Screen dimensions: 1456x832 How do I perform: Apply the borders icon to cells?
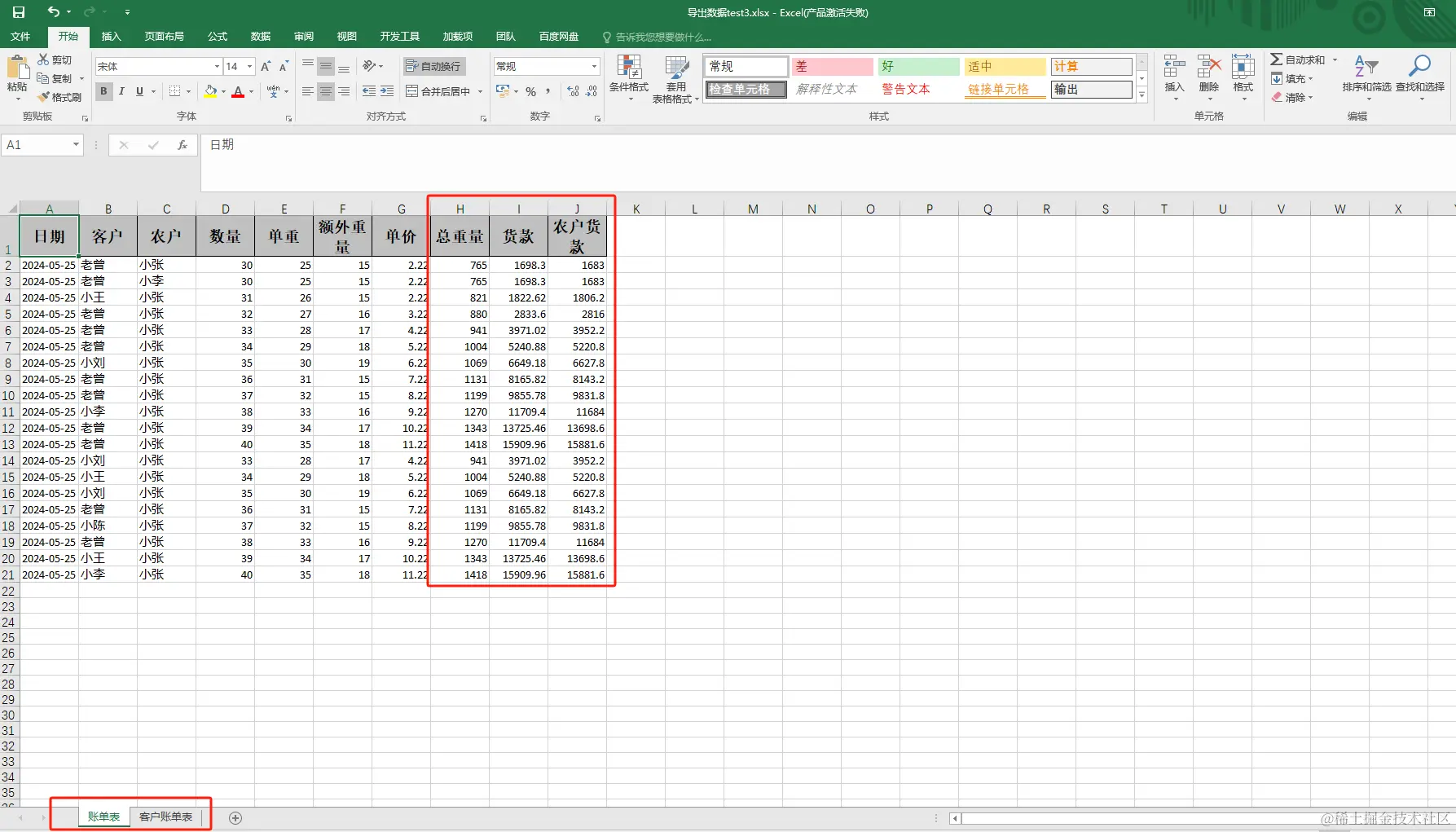(175, 91)
